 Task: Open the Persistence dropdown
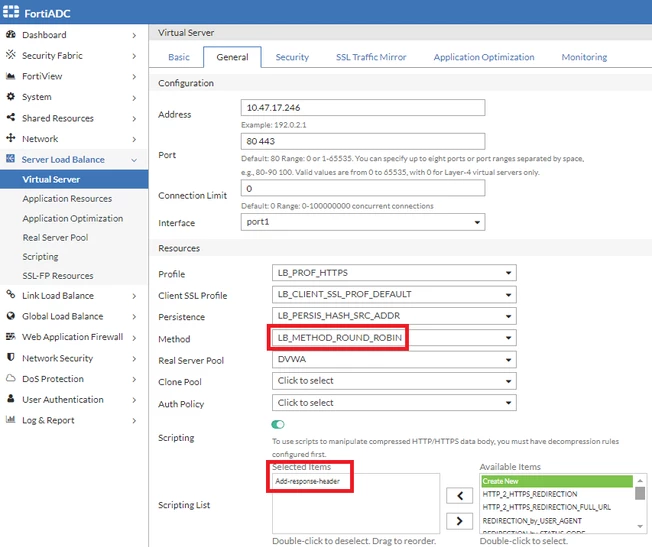394,316
